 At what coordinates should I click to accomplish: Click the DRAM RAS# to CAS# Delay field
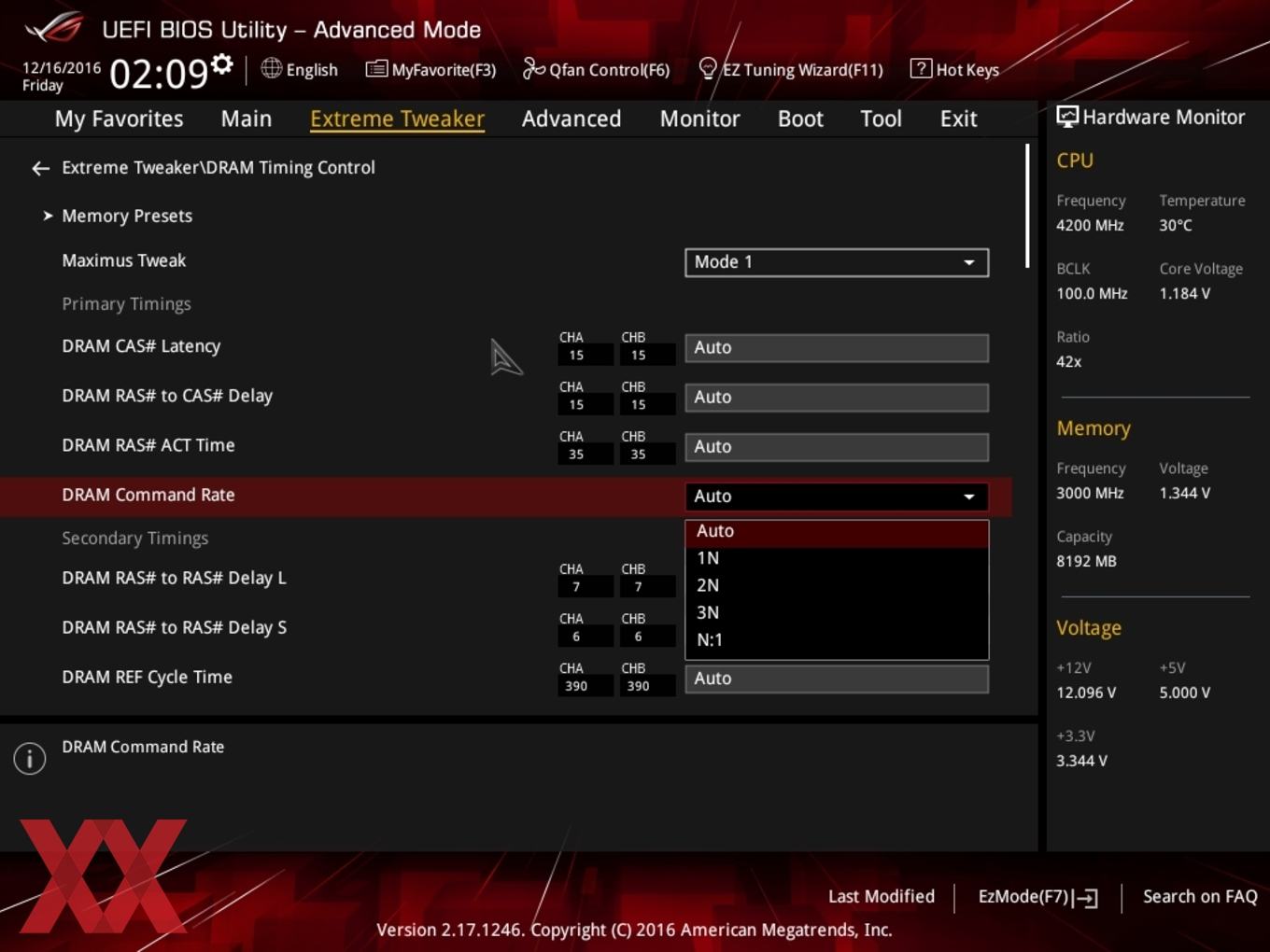coord(837,398)
